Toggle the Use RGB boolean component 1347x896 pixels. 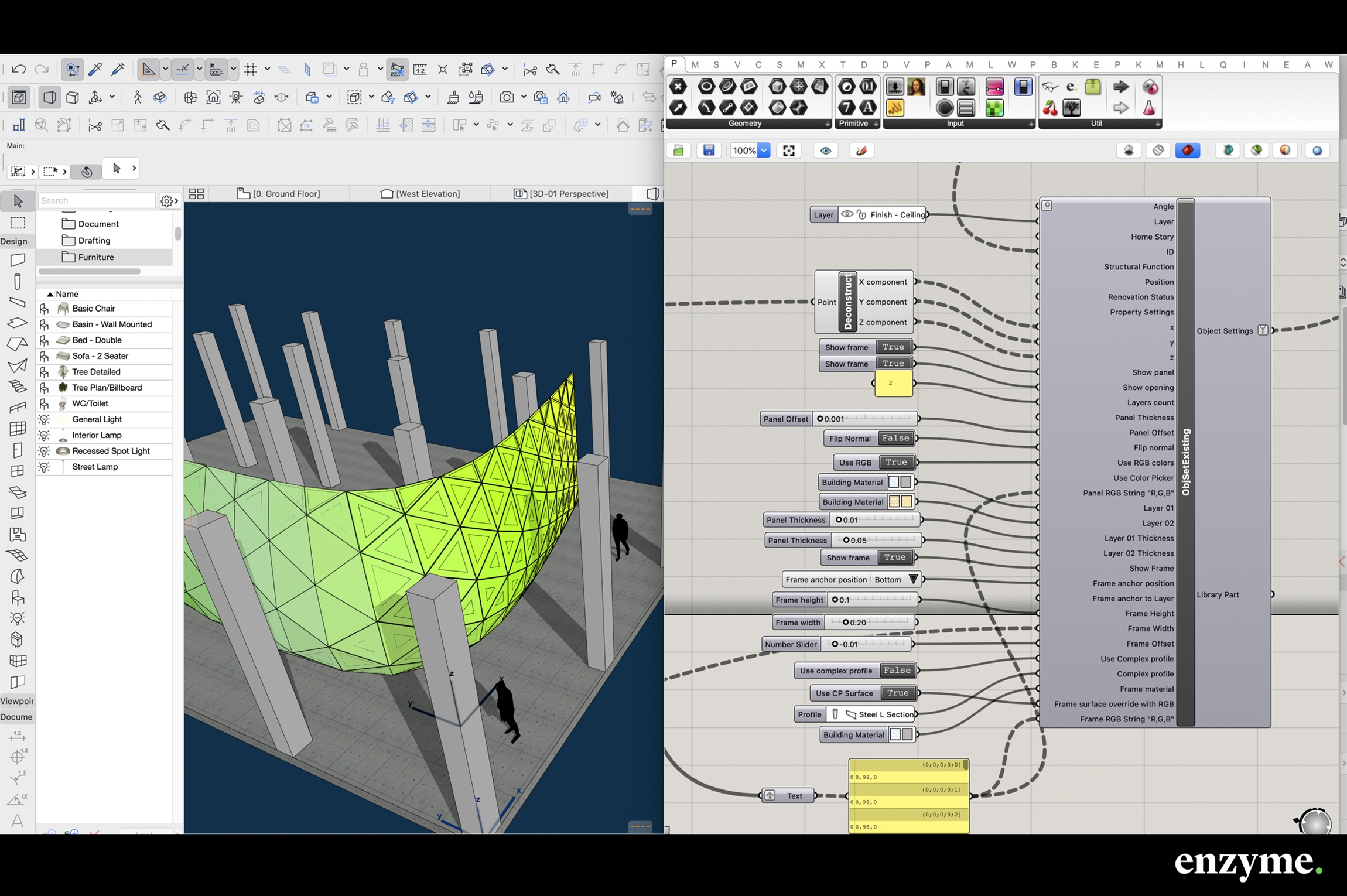pos(895,462)
